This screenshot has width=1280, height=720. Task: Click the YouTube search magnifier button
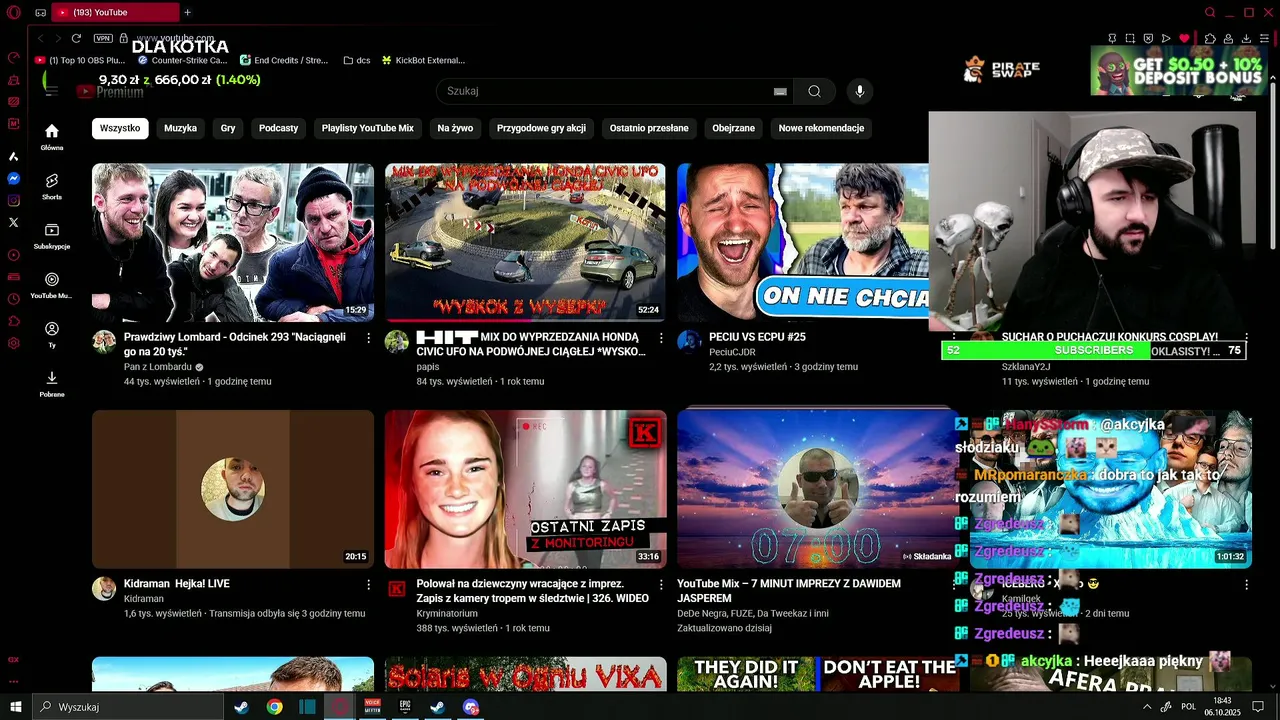click(x=814, y=91)
